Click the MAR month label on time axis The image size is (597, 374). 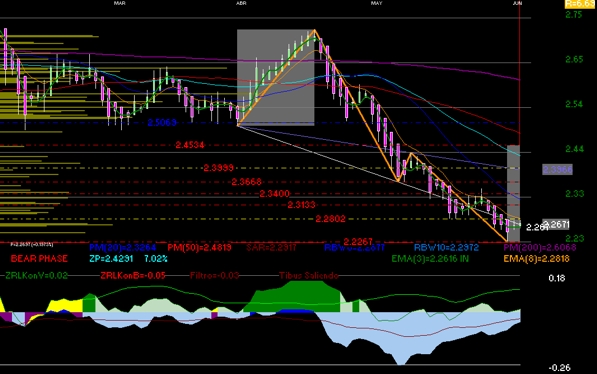[x=120, y=3]
